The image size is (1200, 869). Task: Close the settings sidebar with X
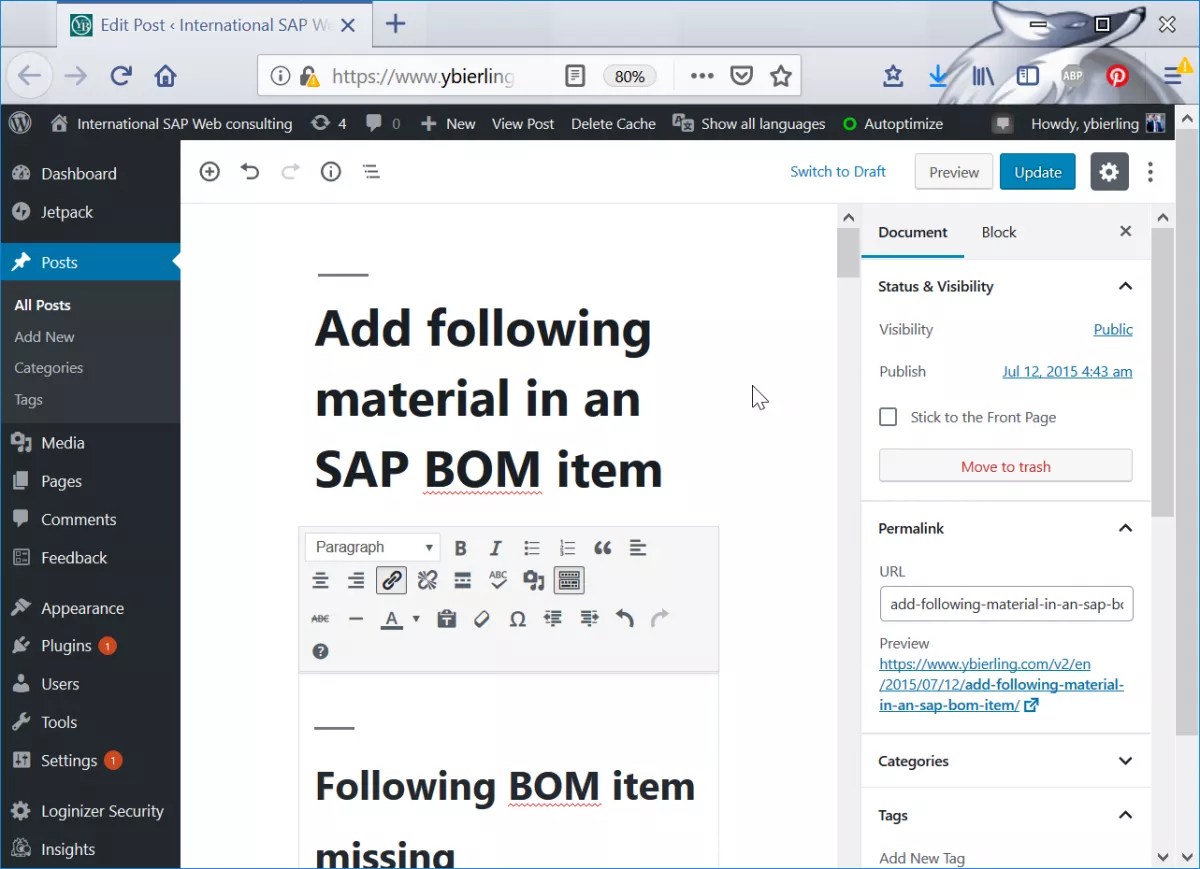[x=1125, y=231]
